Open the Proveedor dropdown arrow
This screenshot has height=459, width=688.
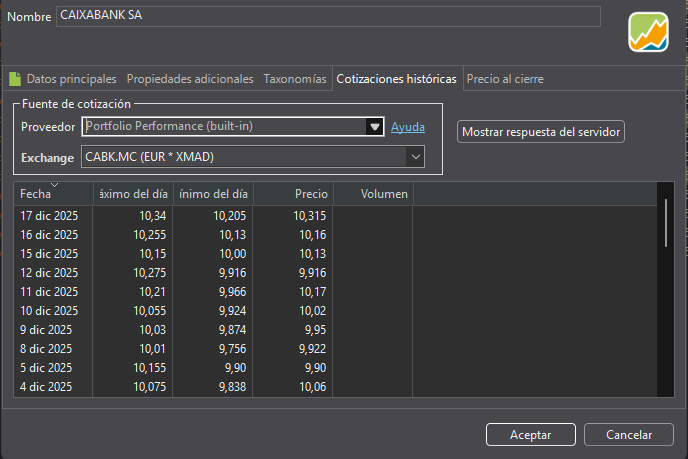[375, 127]
